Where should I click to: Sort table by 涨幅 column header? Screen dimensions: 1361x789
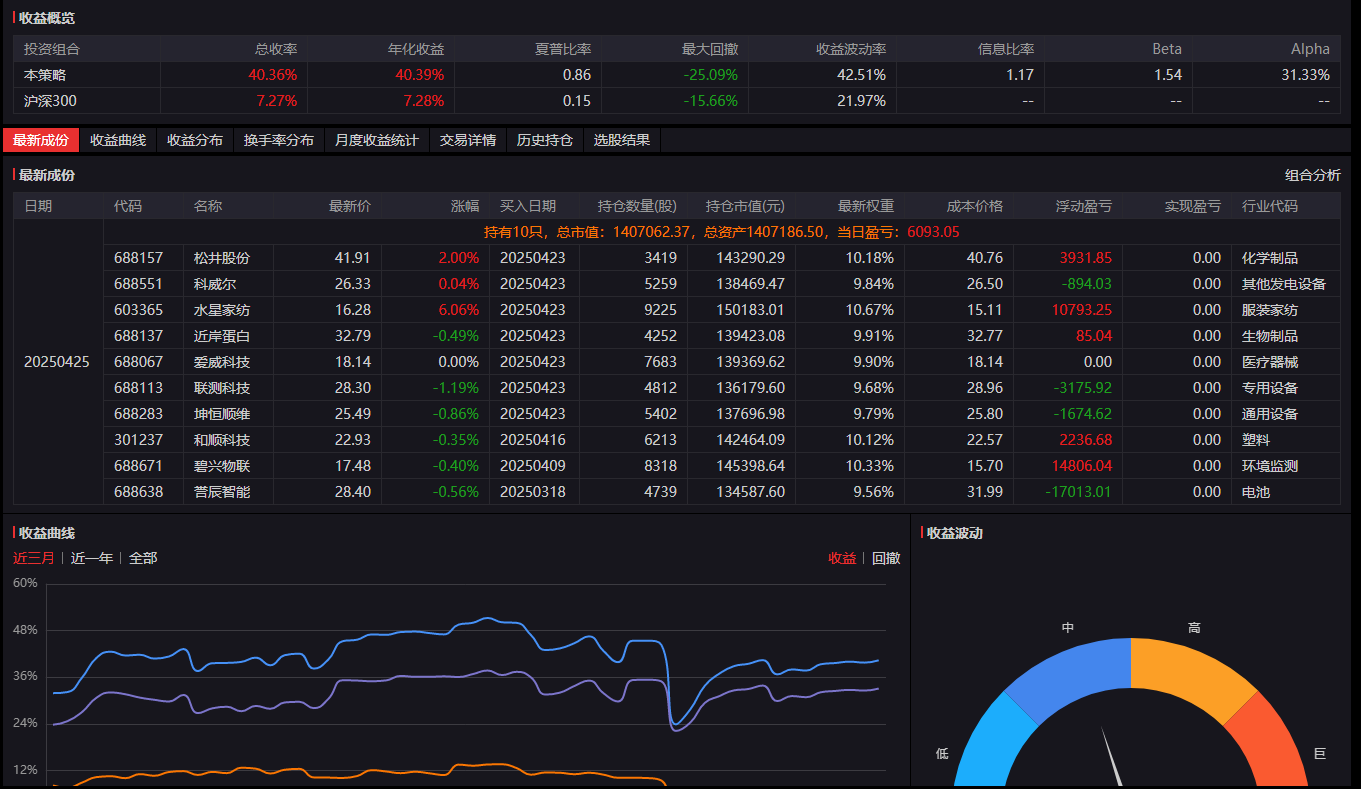(465, 206)
